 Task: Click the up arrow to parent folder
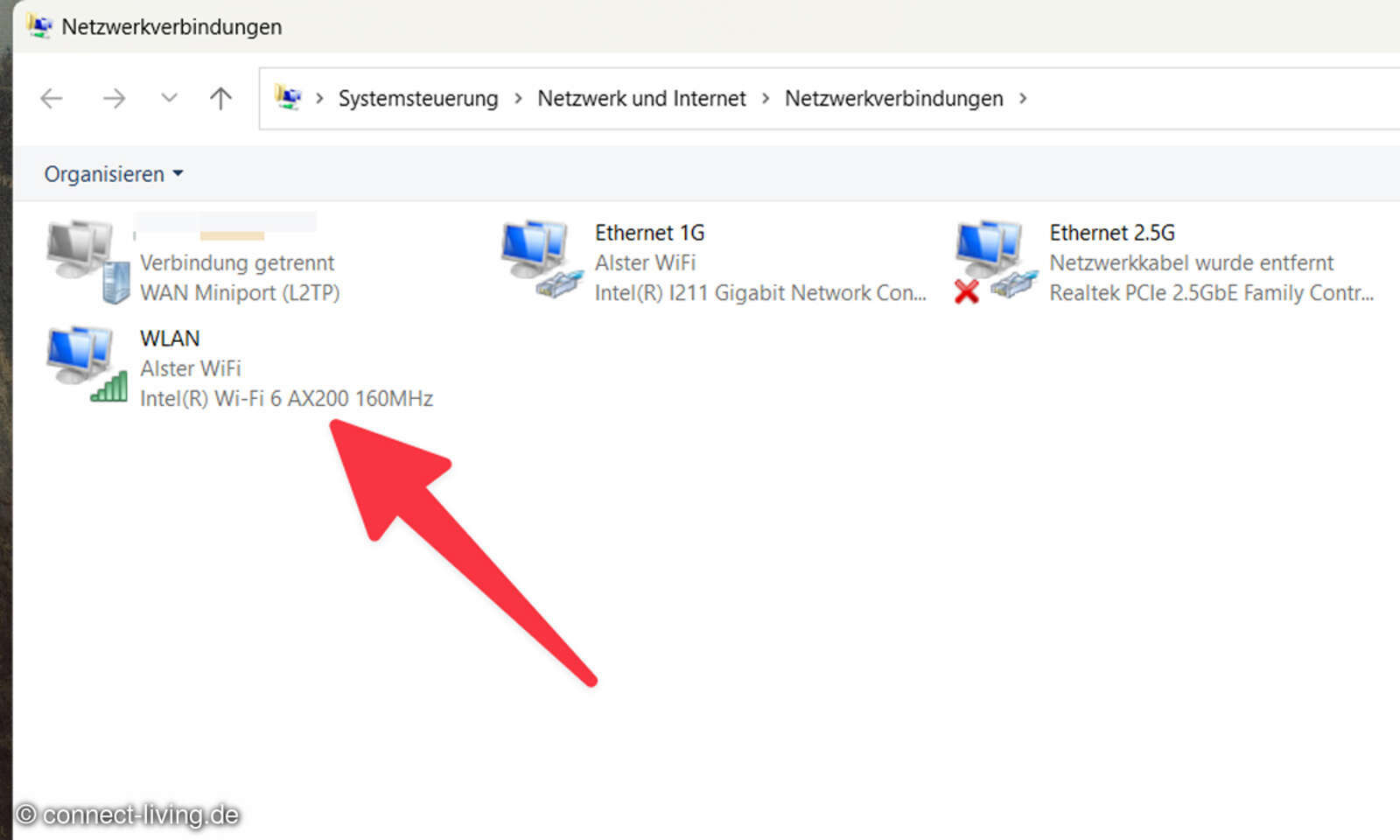click(x=220, y=98)
